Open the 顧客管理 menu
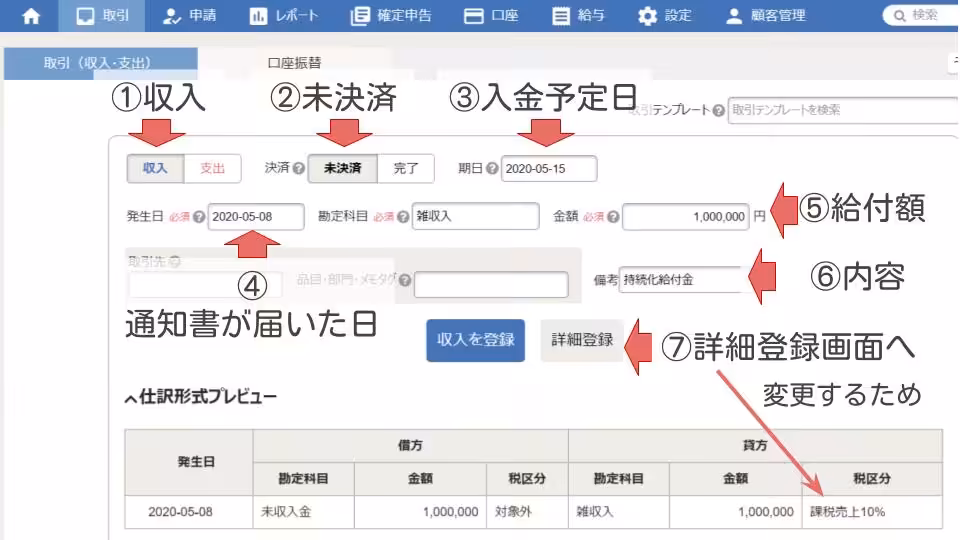 tap(765, 16)
